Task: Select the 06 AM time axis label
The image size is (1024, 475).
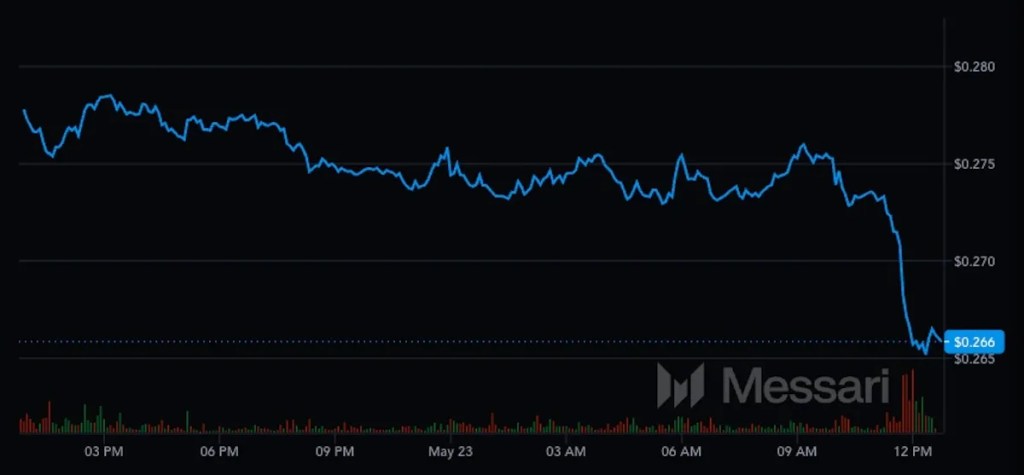Action: [681, 452]
